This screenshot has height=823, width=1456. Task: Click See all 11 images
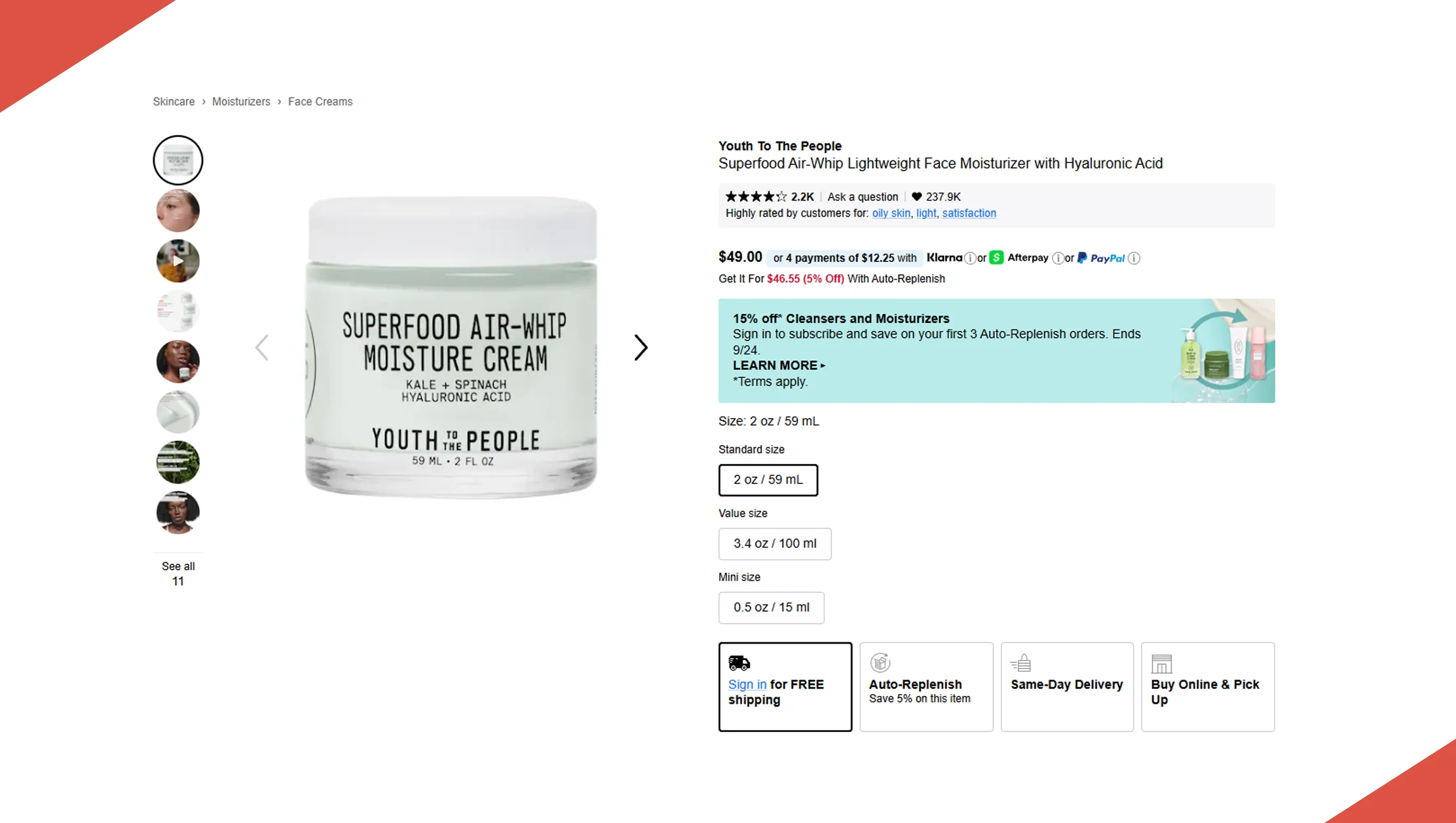click(x=178, y=574)
